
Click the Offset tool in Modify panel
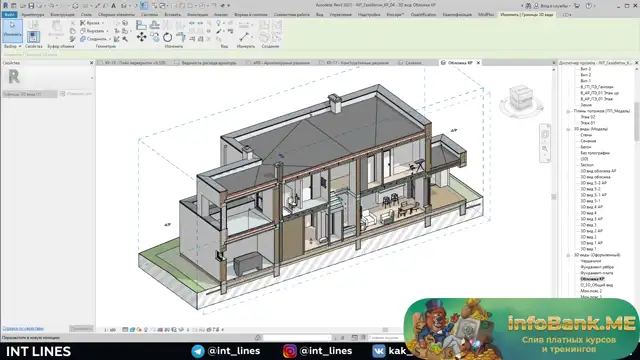coord(155,25)
